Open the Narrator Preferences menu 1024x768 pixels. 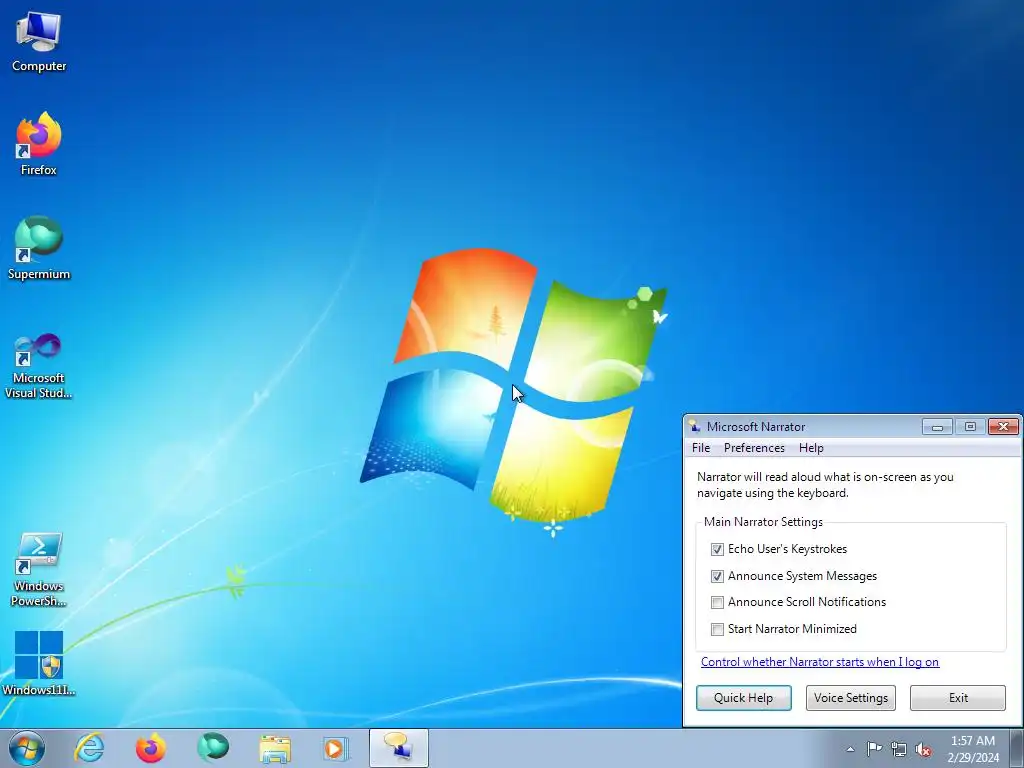pyautogui.click(x=754, y=448)
